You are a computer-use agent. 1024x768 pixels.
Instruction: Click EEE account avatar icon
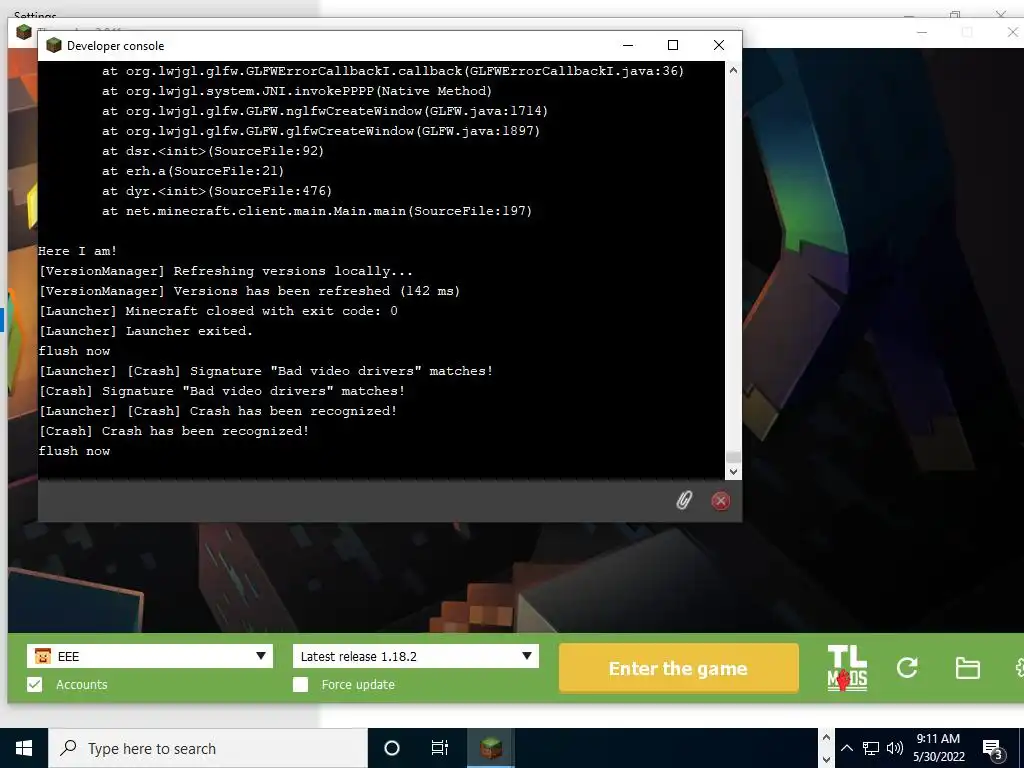click(42, 656)
